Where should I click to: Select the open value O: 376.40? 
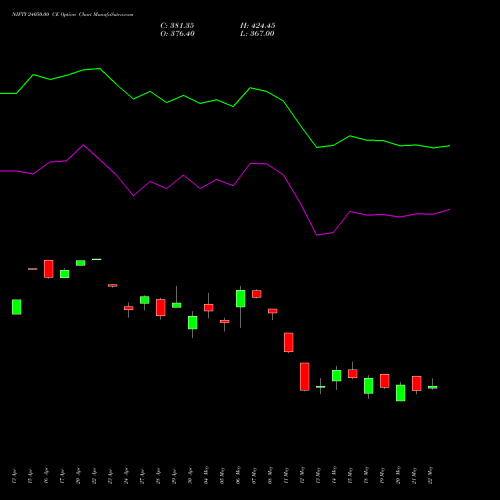[x=177, y=34]
